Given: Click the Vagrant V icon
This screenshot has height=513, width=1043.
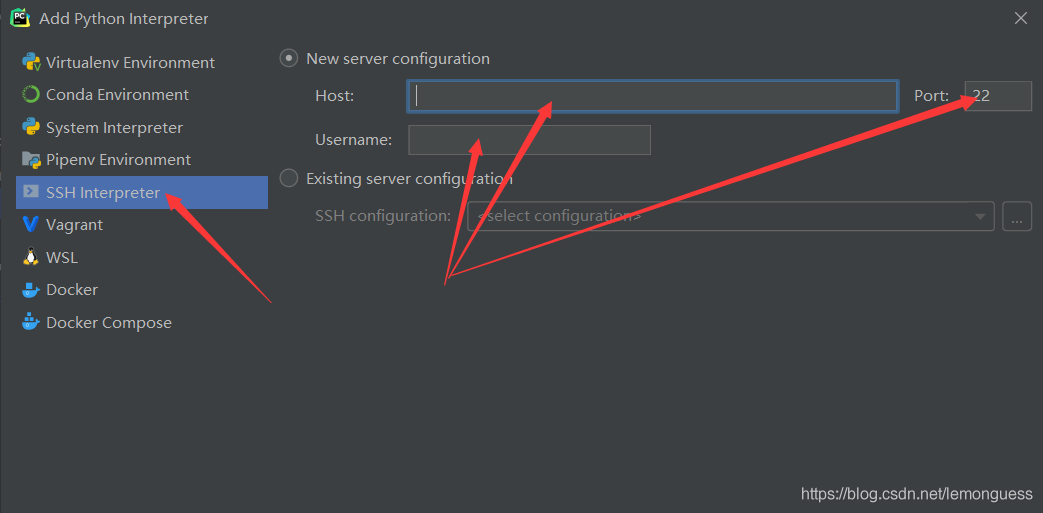Looking at the screenshot, I should (30, 225).
